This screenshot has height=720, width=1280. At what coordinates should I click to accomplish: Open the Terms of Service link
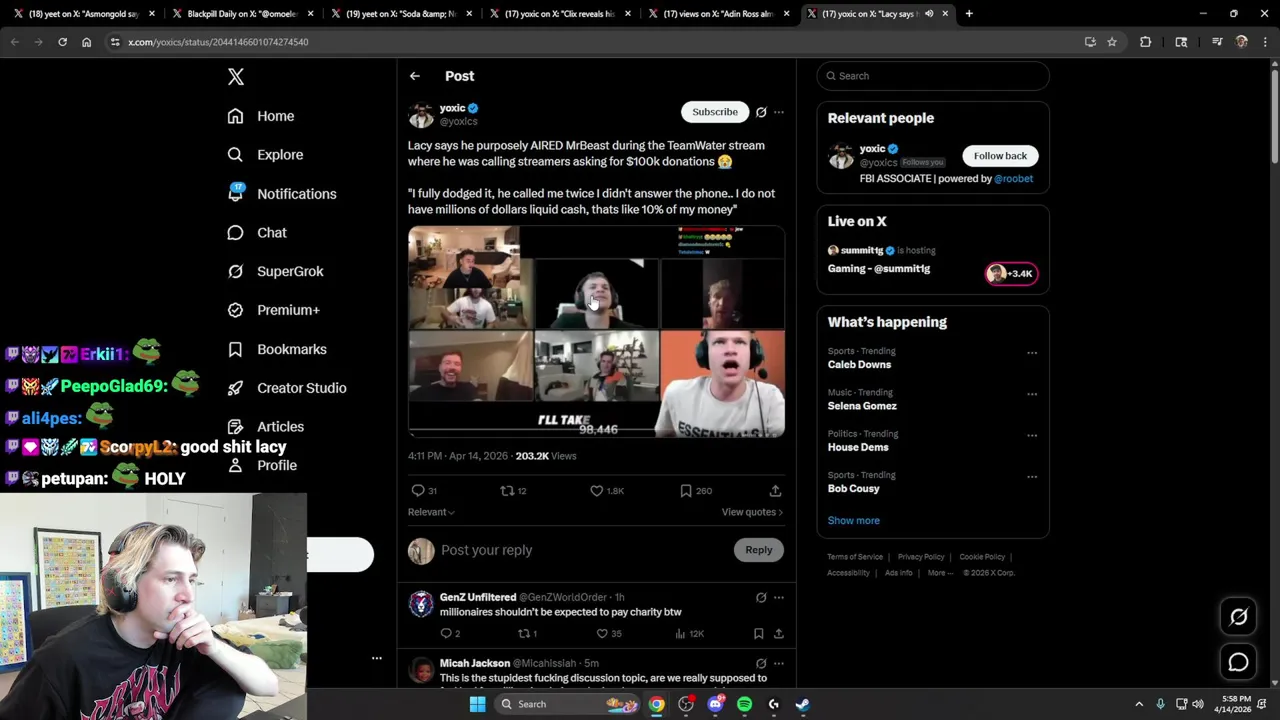[855, 557]
